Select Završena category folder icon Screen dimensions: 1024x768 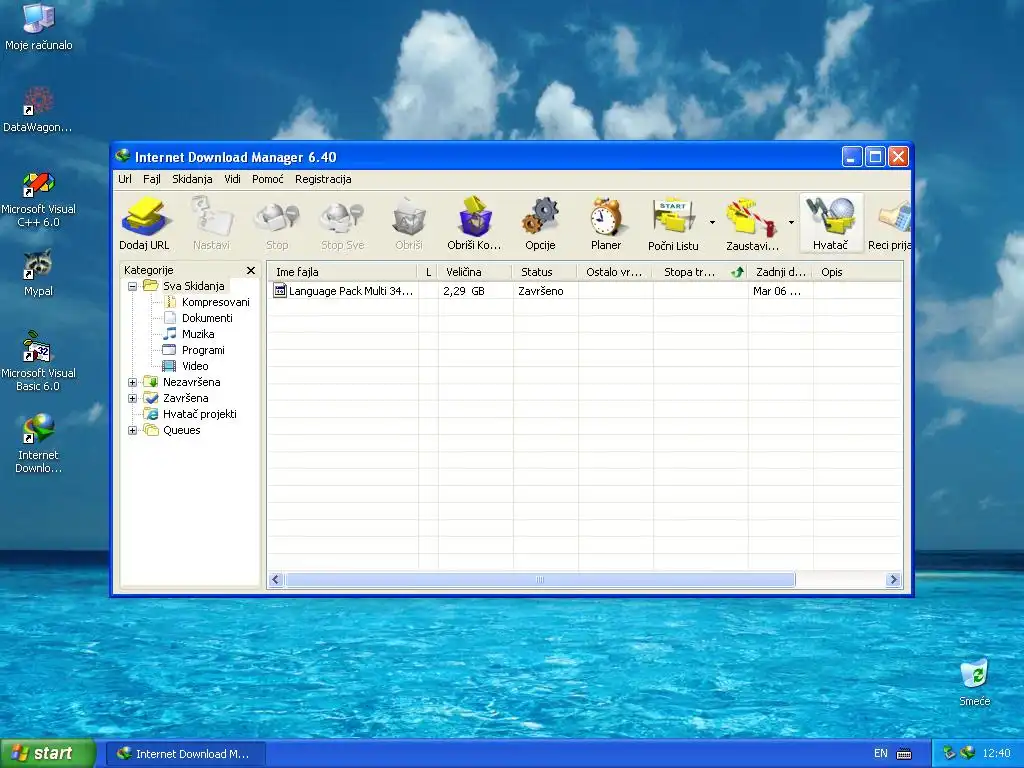coord(151,398)
